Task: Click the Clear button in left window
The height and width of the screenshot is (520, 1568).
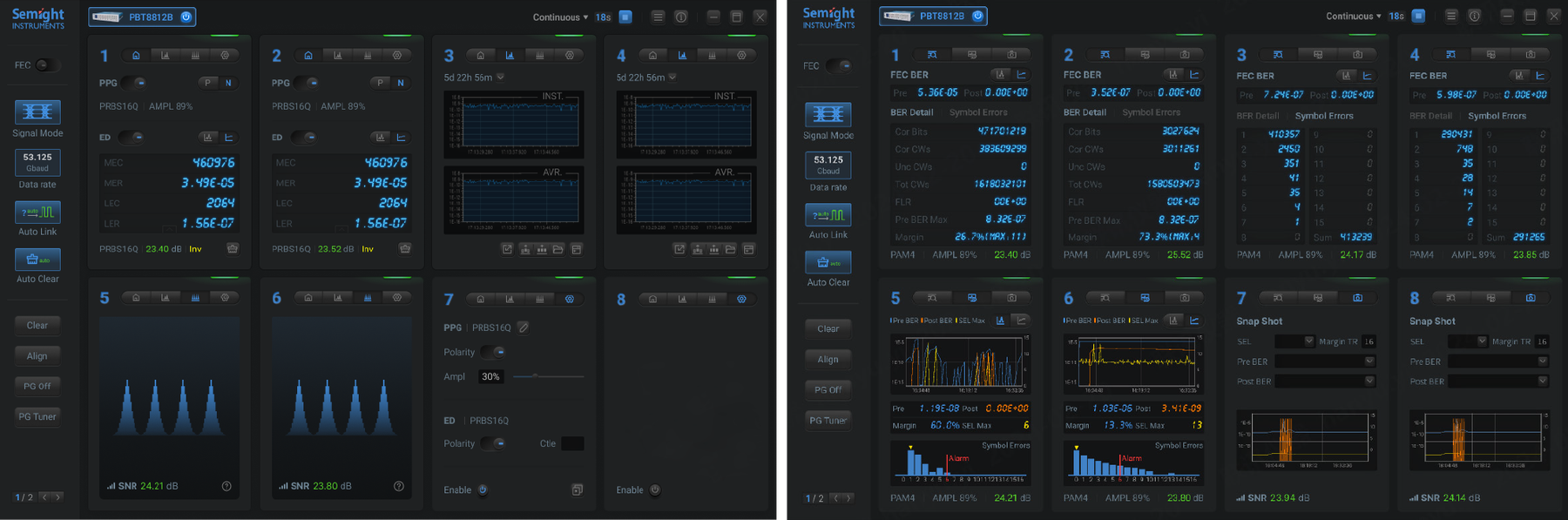Action: [x=37, y=325]
